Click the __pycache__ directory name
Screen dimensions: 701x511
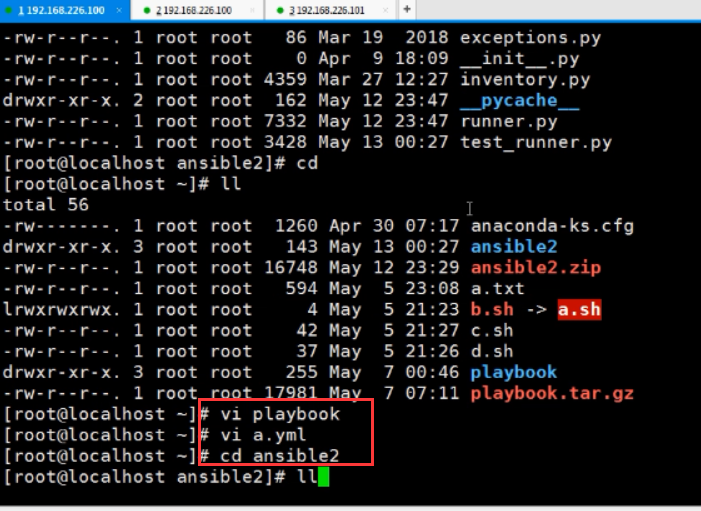tap(520, 101)
